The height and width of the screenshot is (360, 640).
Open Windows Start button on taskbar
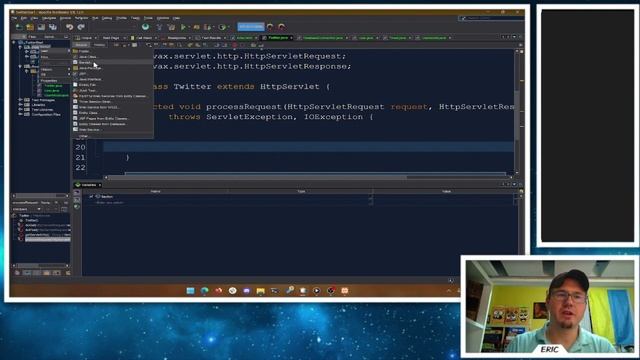[190, 291]
